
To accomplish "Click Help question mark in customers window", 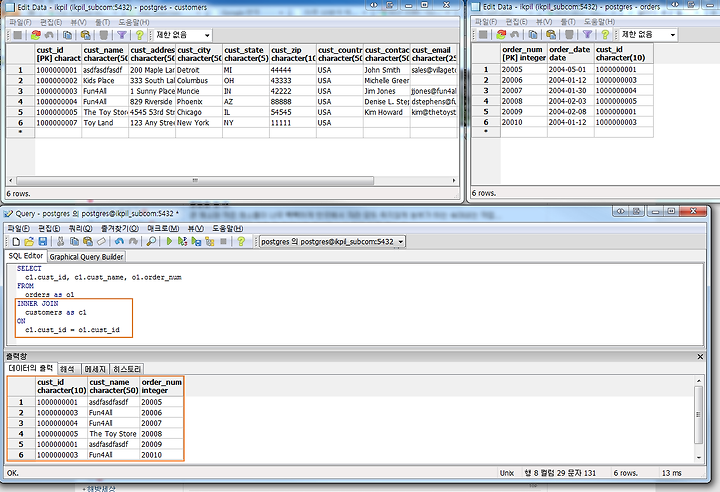I will (x=140, y=35).
